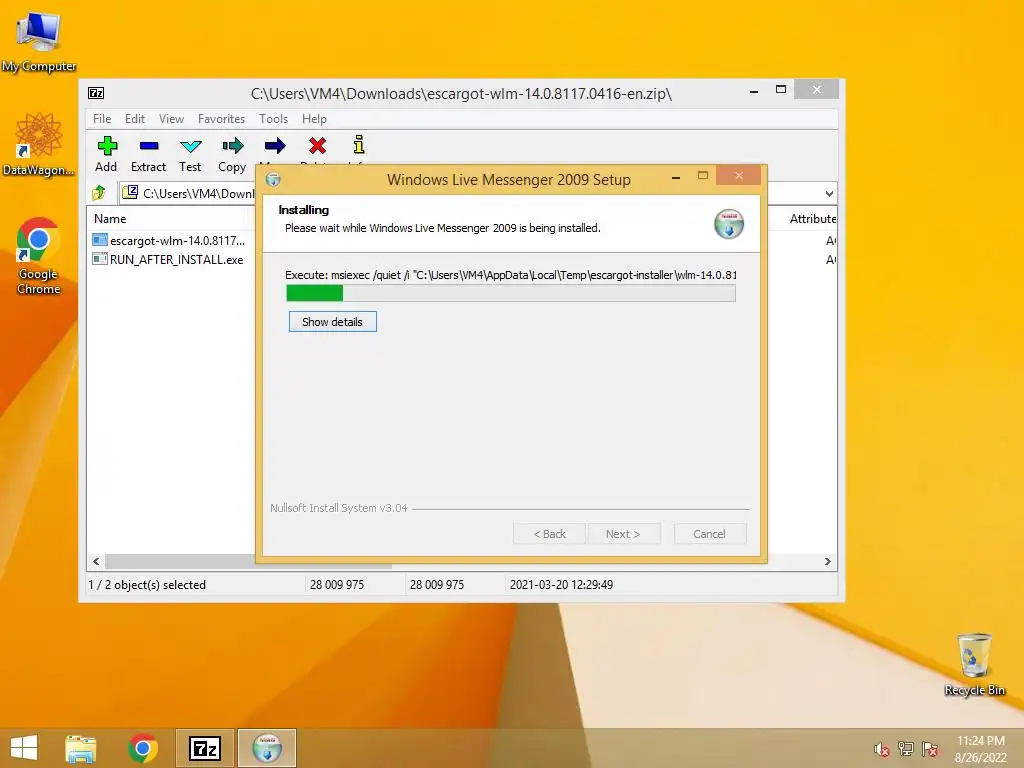
Task: Click the muted volume tray icon
Action: (x=881, y=749)
